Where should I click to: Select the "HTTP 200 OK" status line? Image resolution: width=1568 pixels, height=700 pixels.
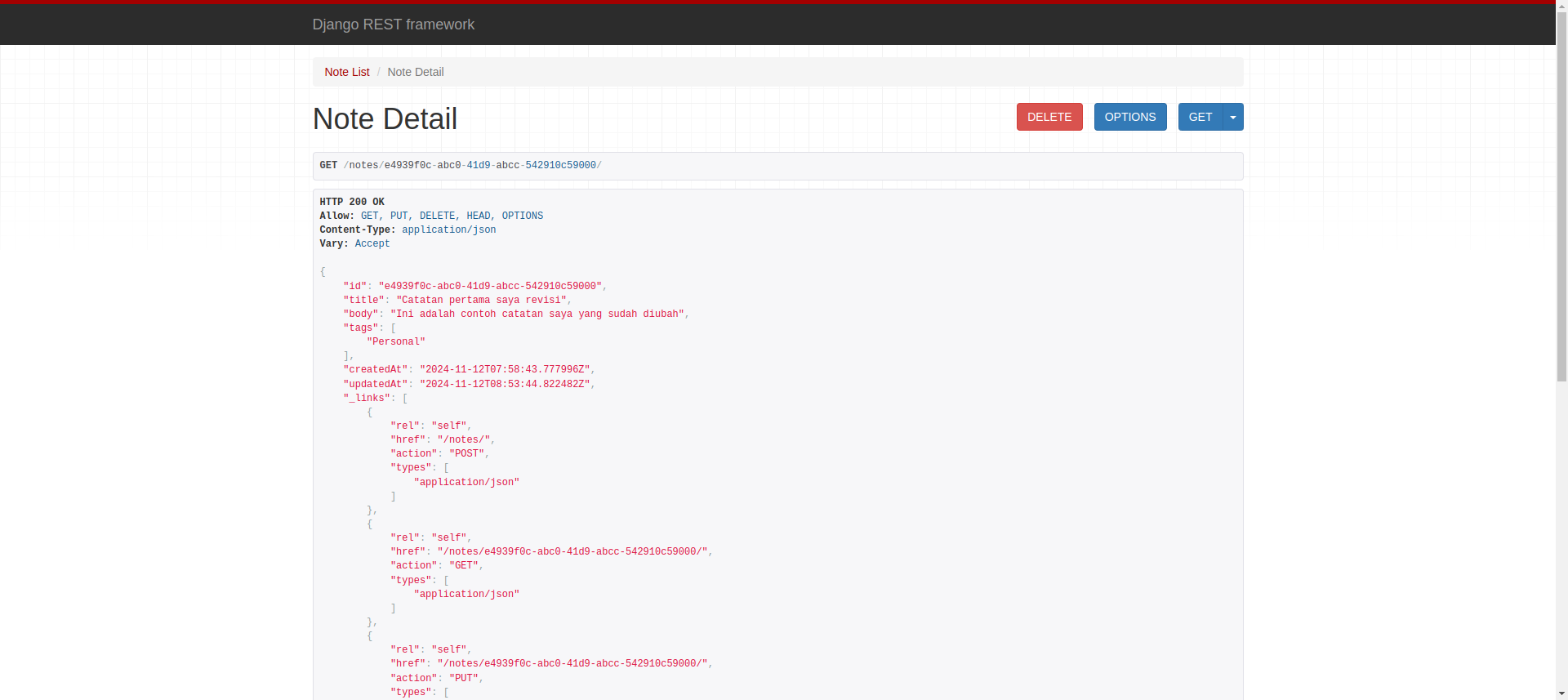(352, 202)
